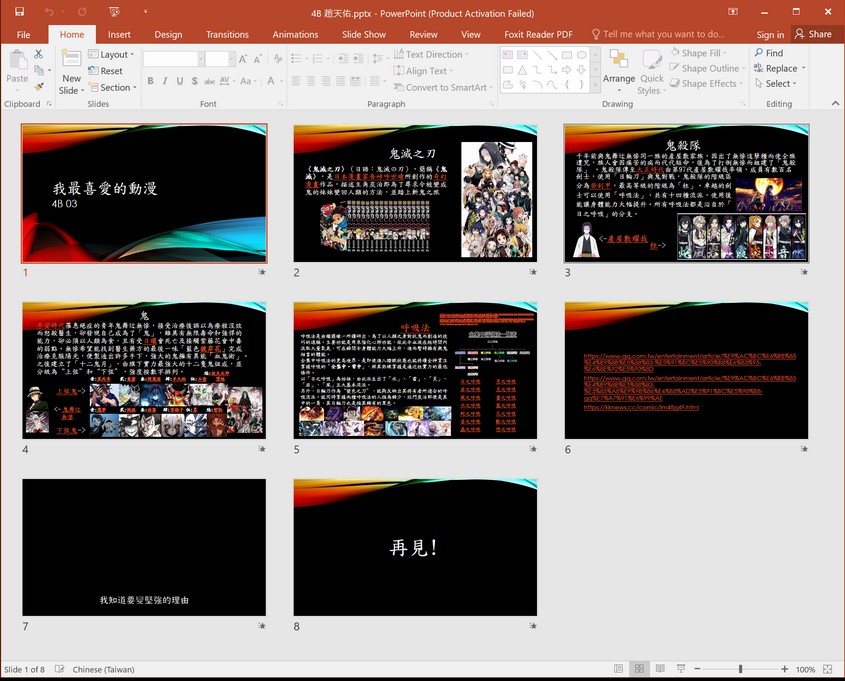Click Increase Font Size icon

point(243,59)
